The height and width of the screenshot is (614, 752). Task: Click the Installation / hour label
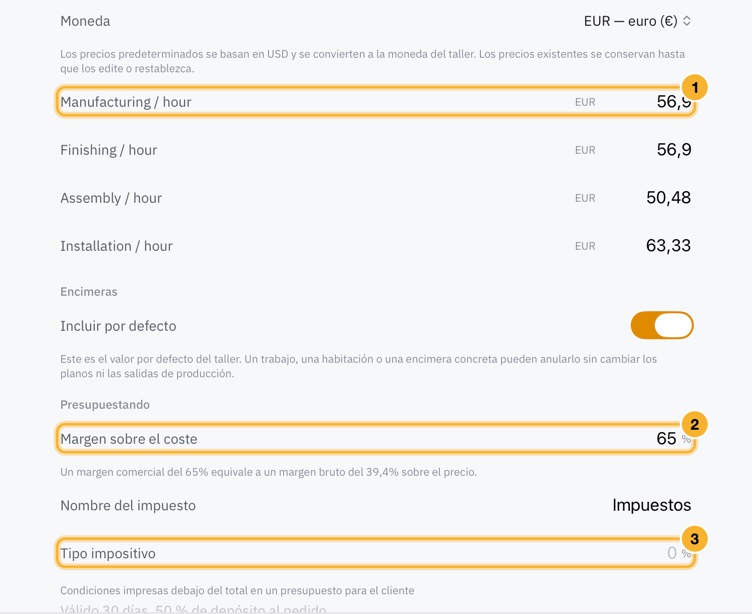(x=116, y=246)
